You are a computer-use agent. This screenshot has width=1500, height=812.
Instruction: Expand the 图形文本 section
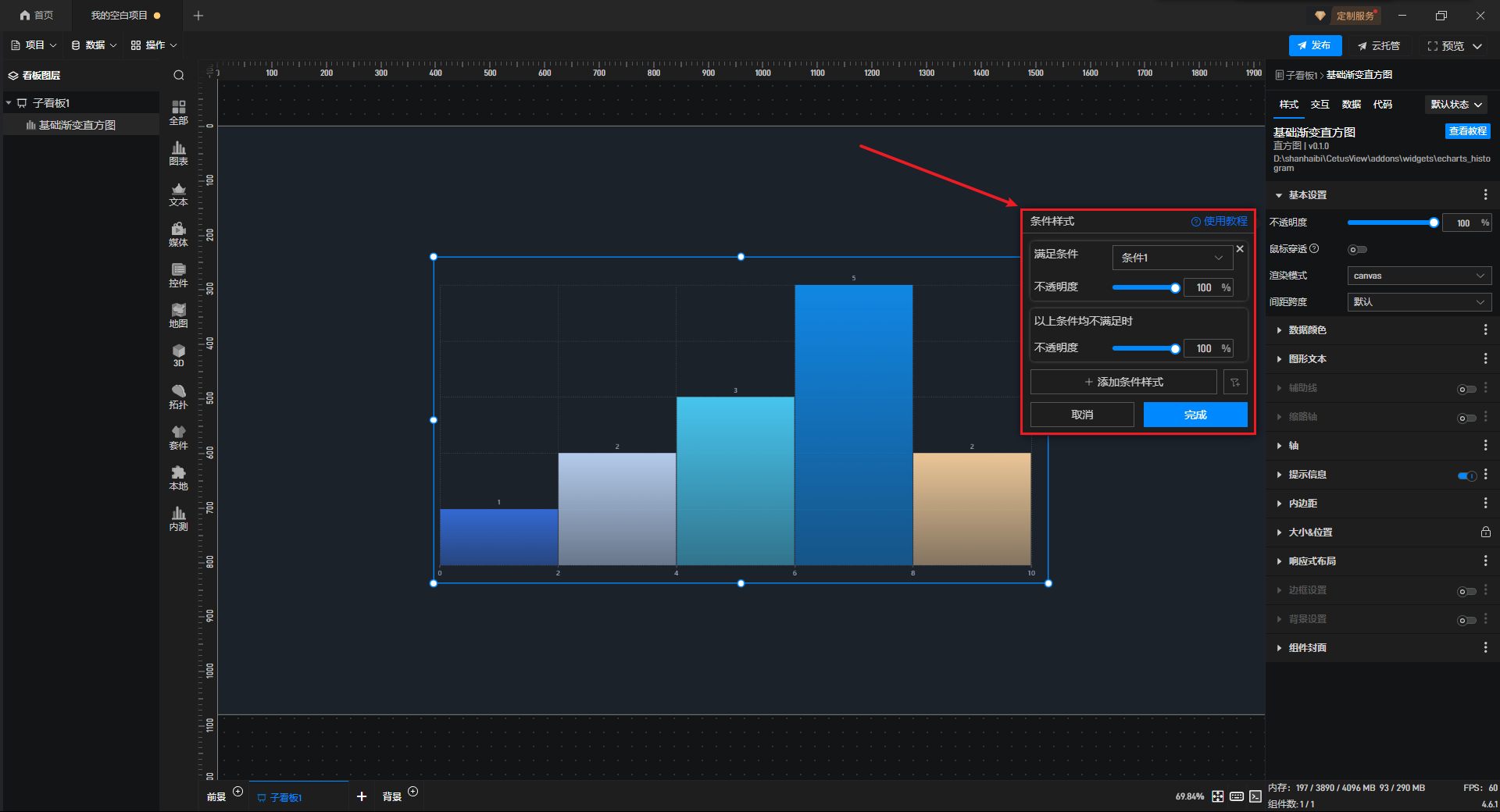[x=1279, y=359]
